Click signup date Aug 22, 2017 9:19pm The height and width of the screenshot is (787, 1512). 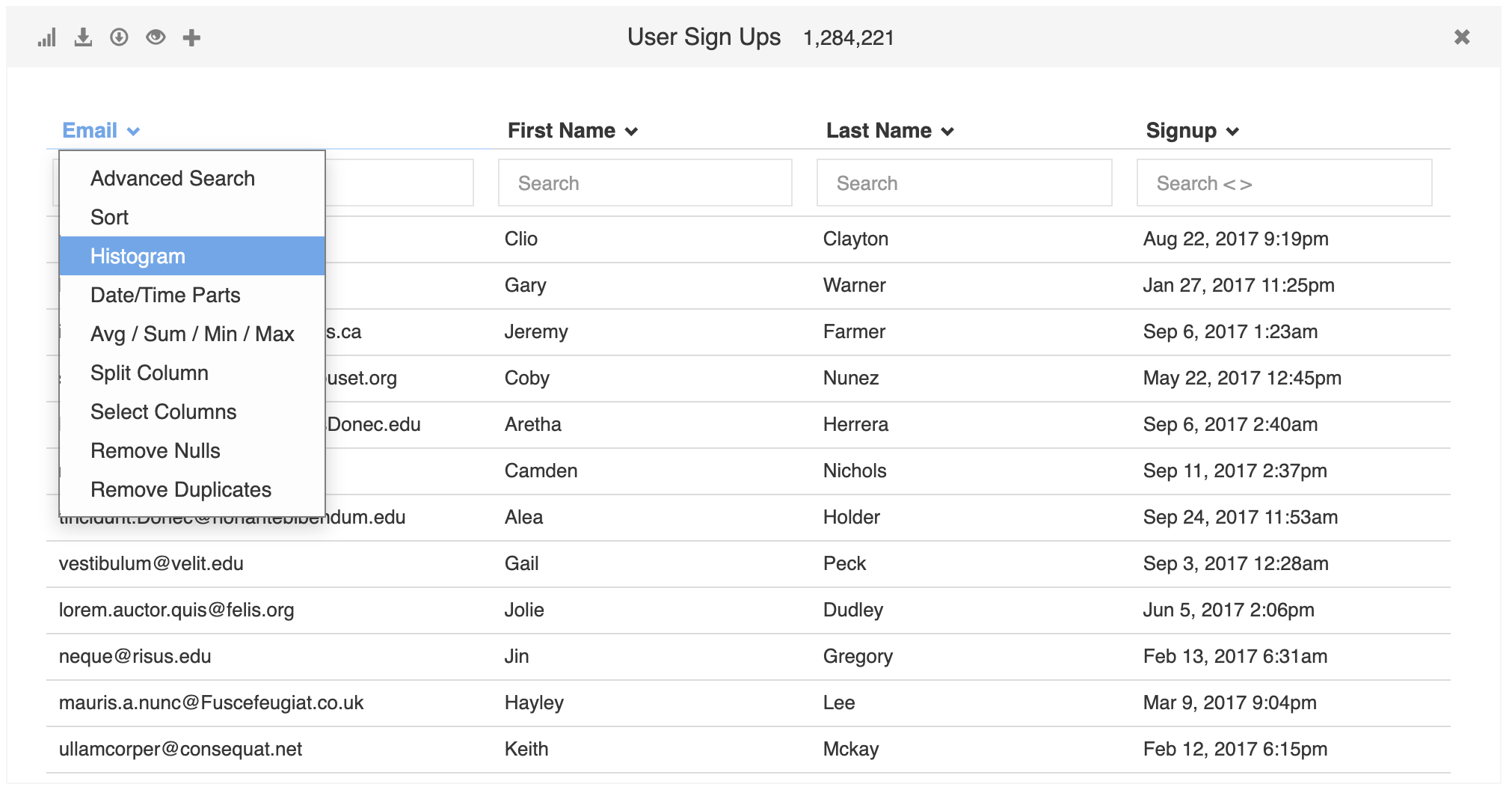pyautogui.click(x=1235, y=239)
